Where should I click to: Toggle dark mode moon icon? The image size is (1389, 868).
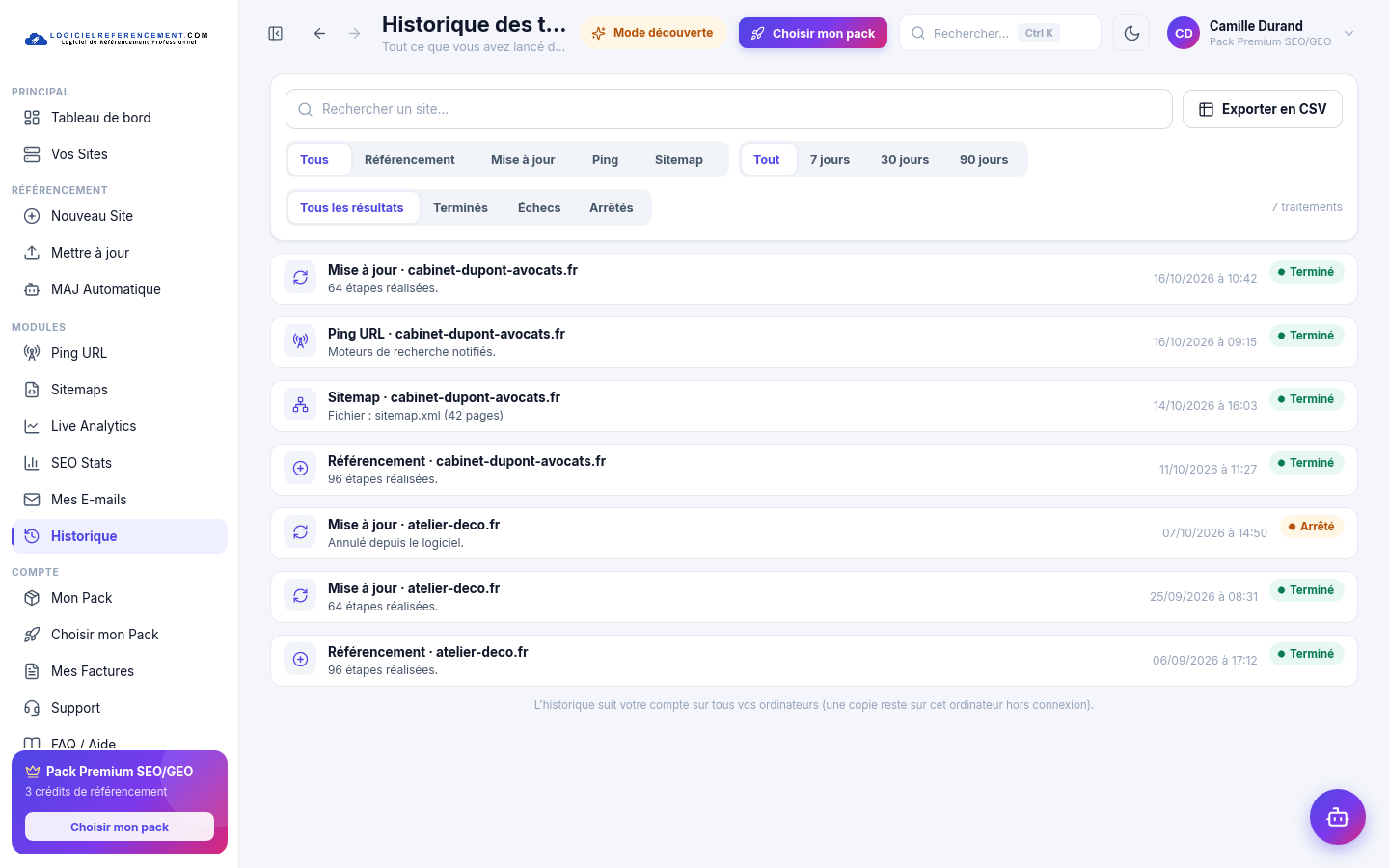1131,33
